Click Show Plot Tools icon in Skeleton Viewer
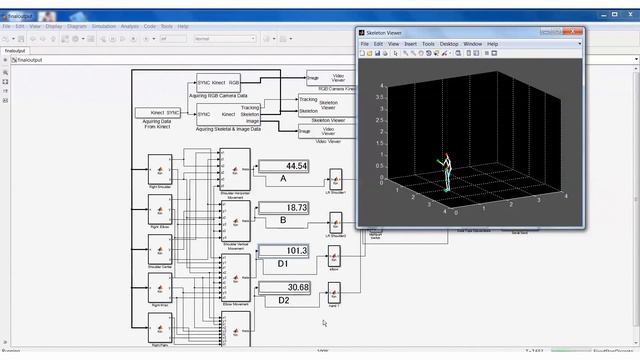640x360 pixels. pos(494,53)
